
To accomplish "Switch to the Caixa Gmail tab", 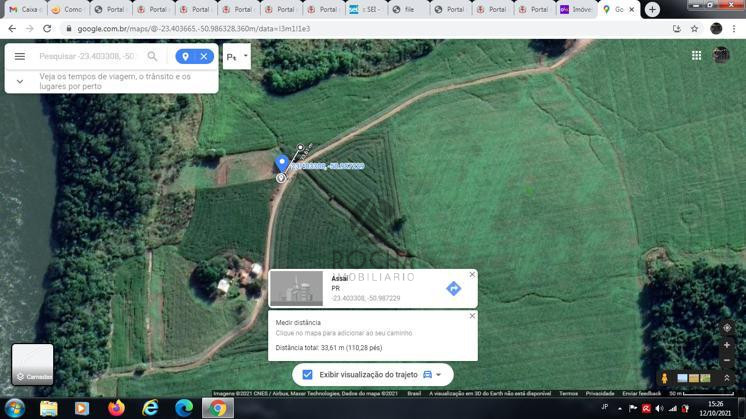I will (x=25, y=9).
